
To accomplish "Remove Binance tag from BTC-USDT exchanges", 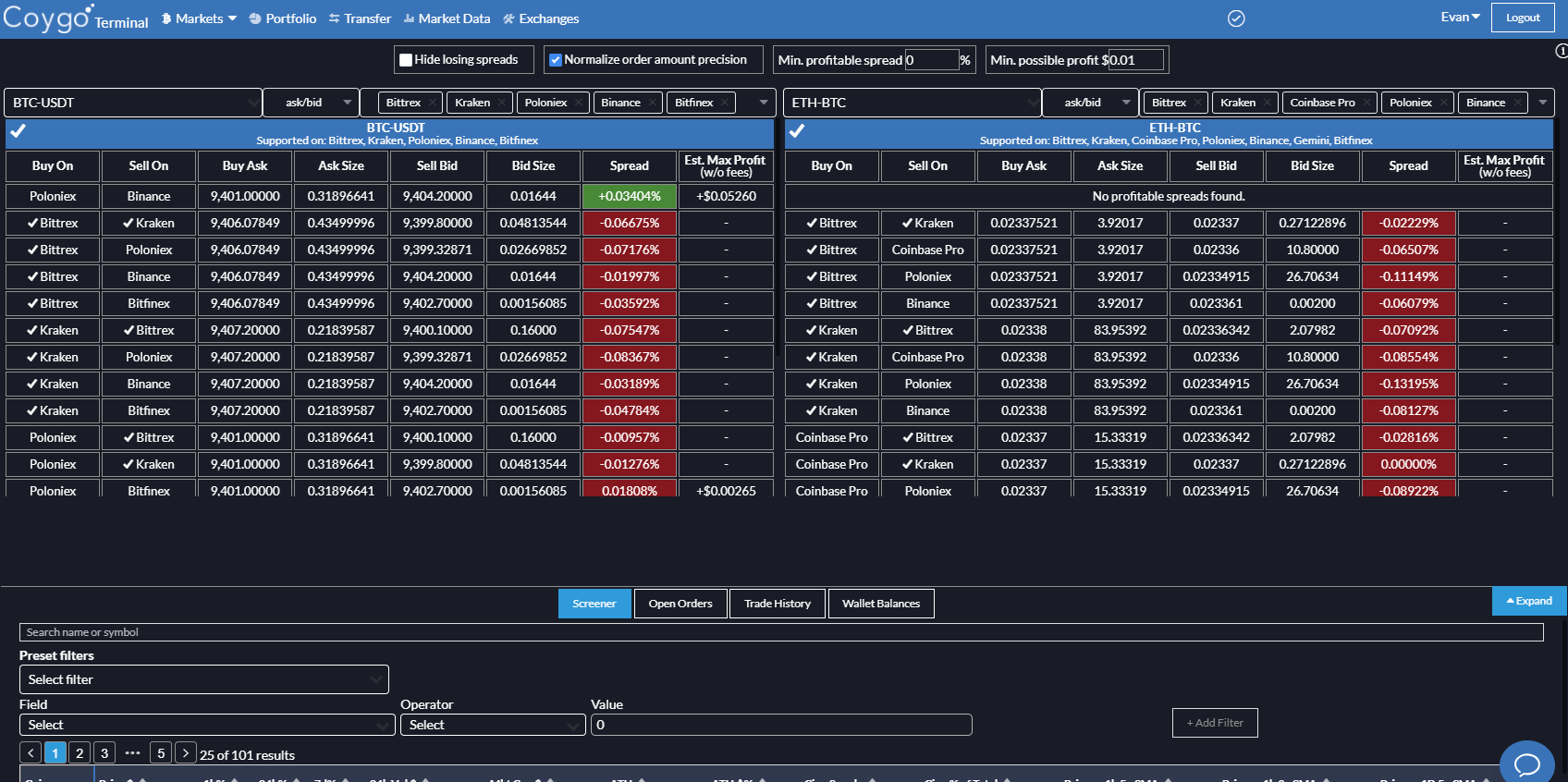I will [652, 103].
